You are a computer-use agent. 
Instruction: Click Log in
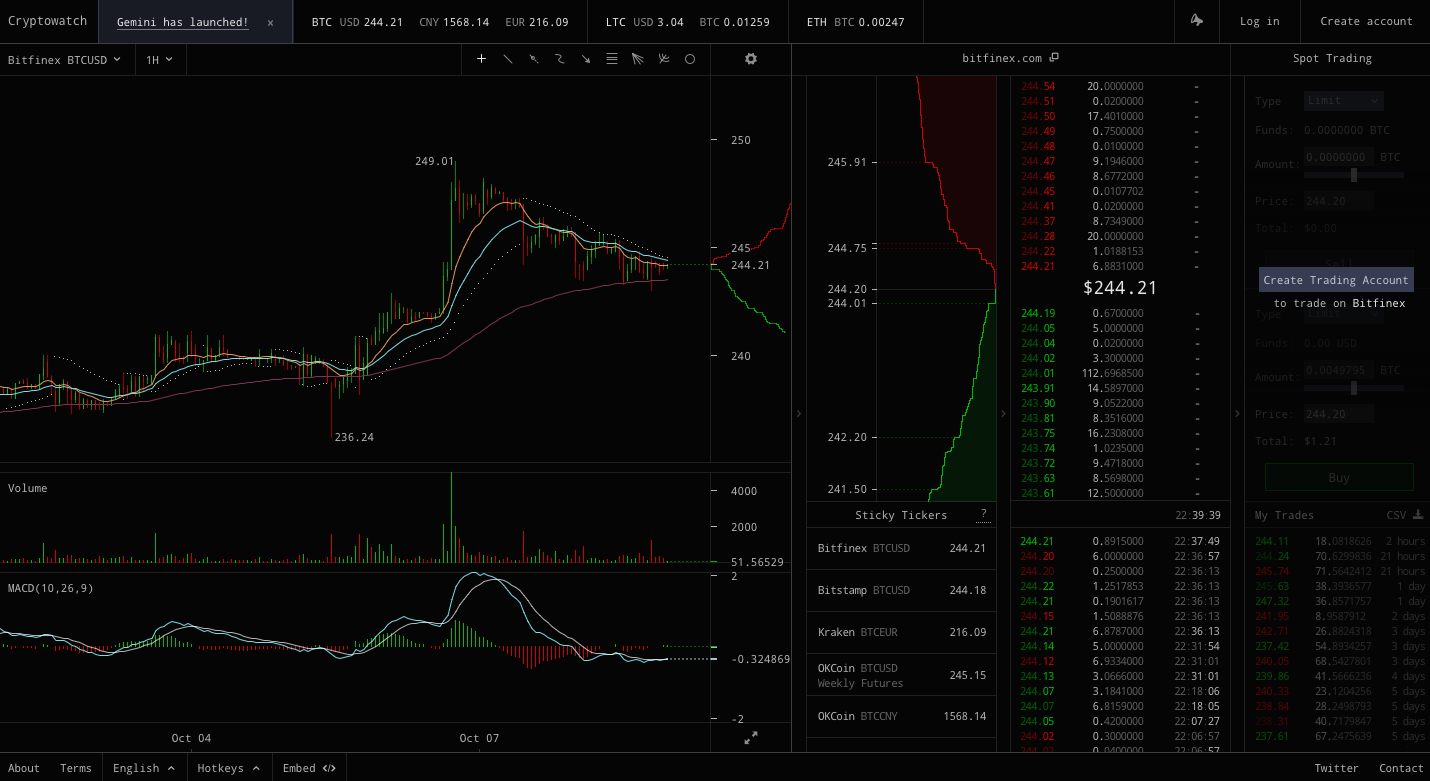1259,21
